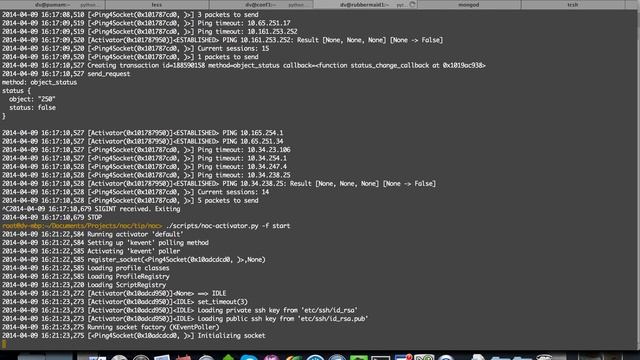Click the './scripts/noc-activator.py -f start' command

coord(228,226)
